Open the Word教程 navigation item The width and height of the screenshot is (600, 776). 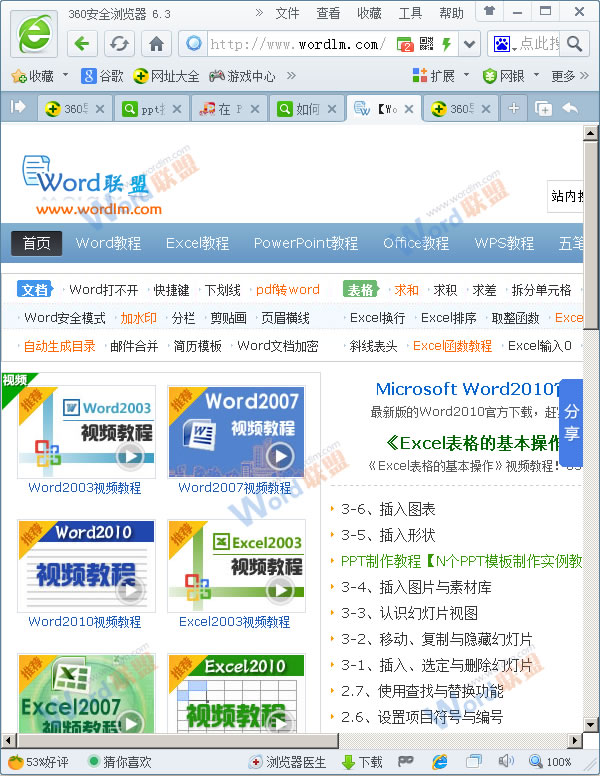(108, 243)
